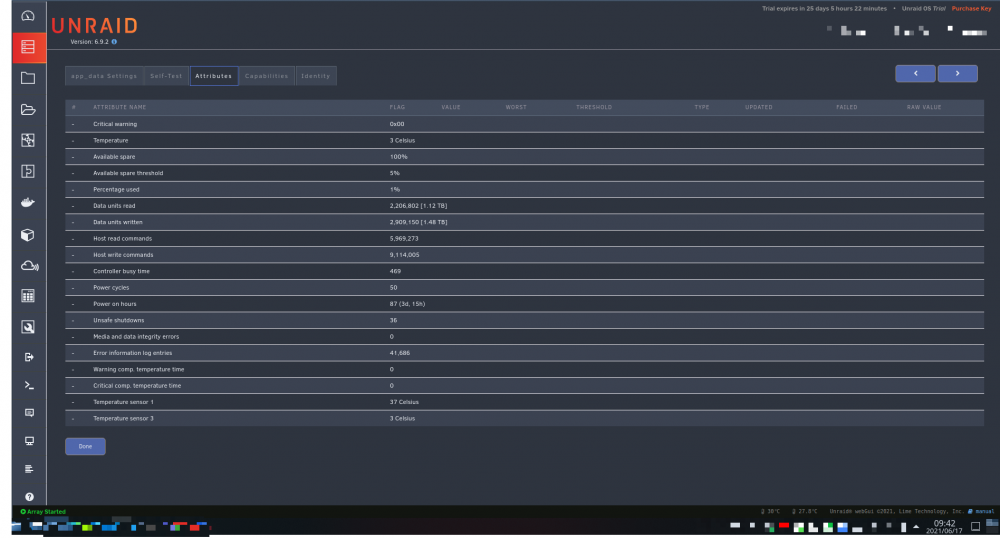
Task: Click the Critical warning row name
Action: [x=115, y=124]
